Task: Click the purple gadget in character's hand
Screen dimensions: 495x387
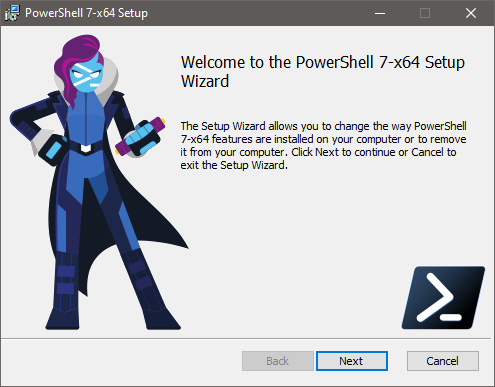Action: (x=141, y=137)
